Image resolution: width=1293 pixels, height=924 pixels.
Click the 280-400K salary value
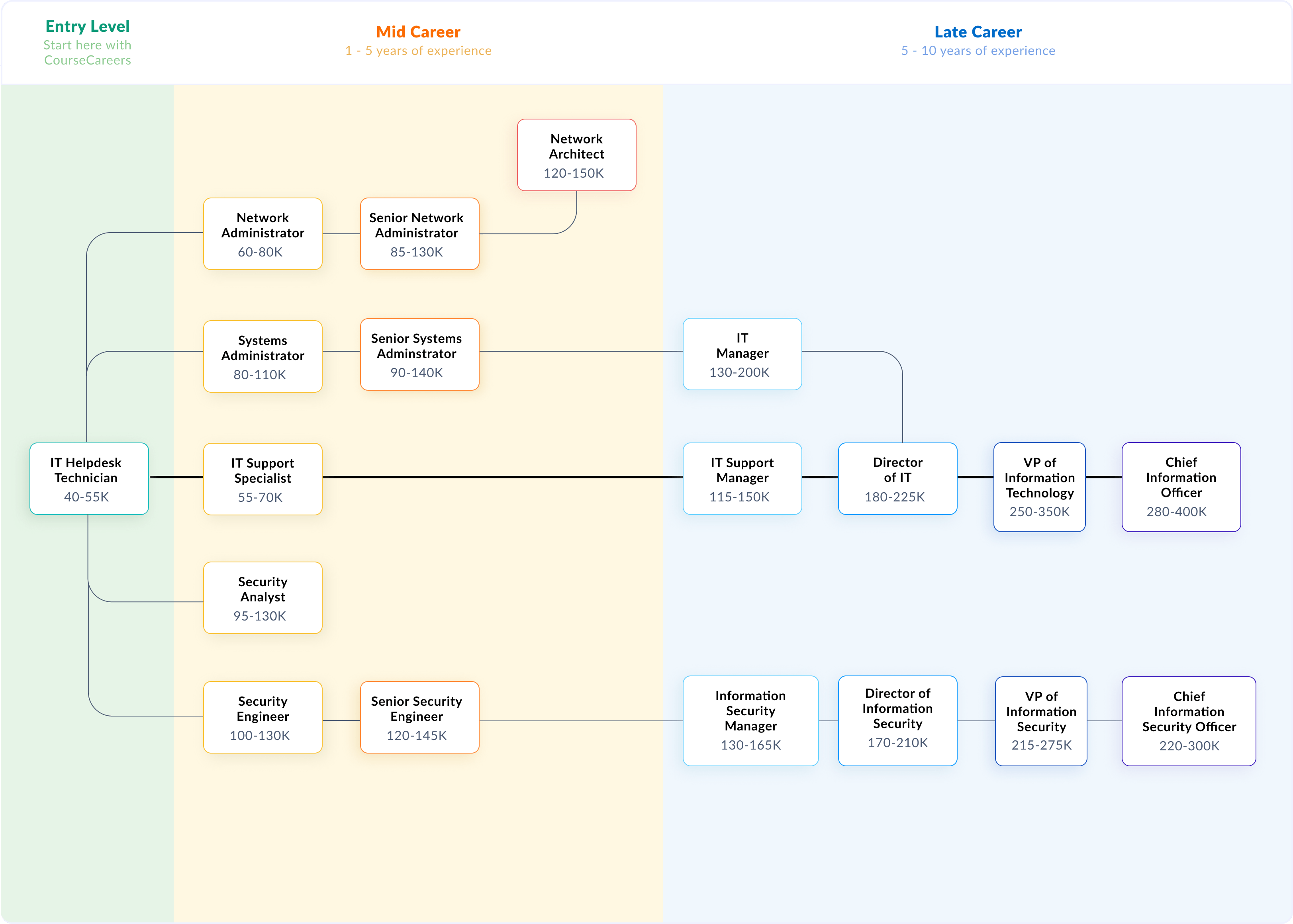click(1176, 511)
